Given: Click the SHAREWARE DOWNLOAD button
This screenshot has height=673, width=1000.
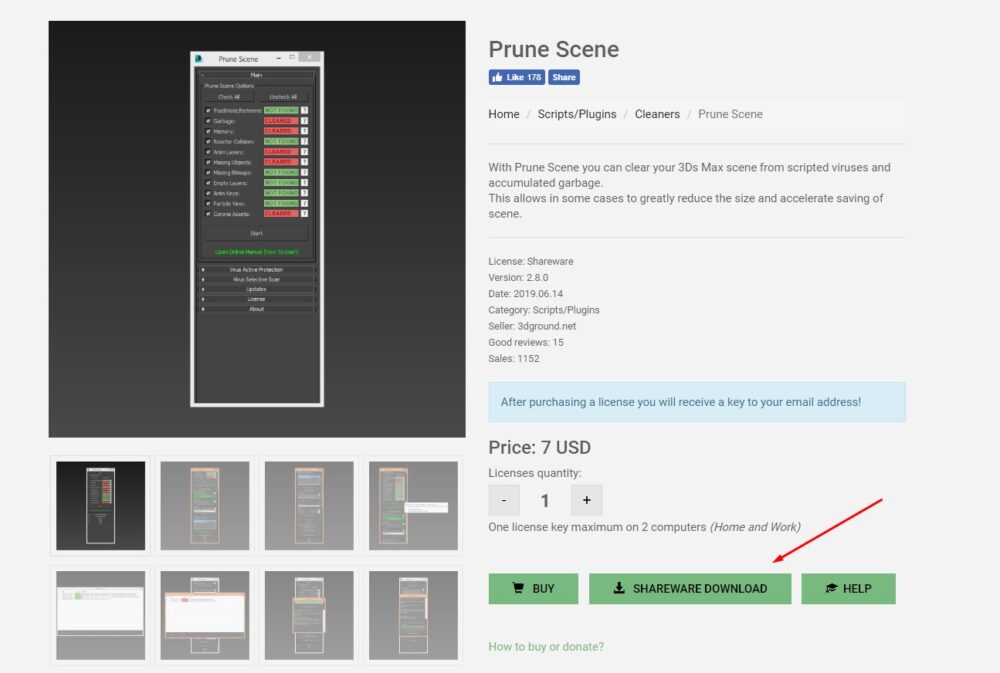Looking at the screenshot, I should (x=690, y=588).
